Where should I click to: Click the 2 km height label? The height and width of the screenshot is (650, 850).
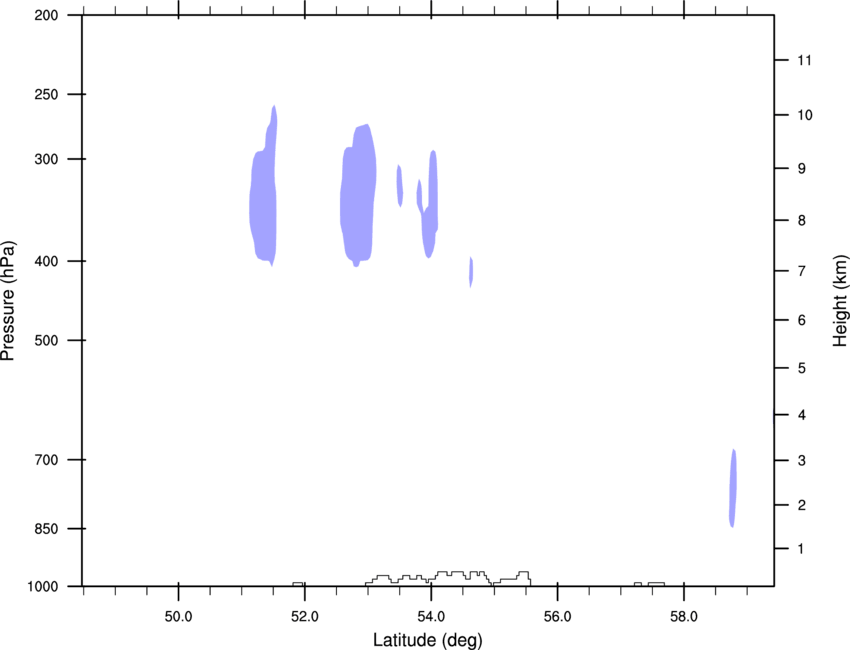click(802, 505)
